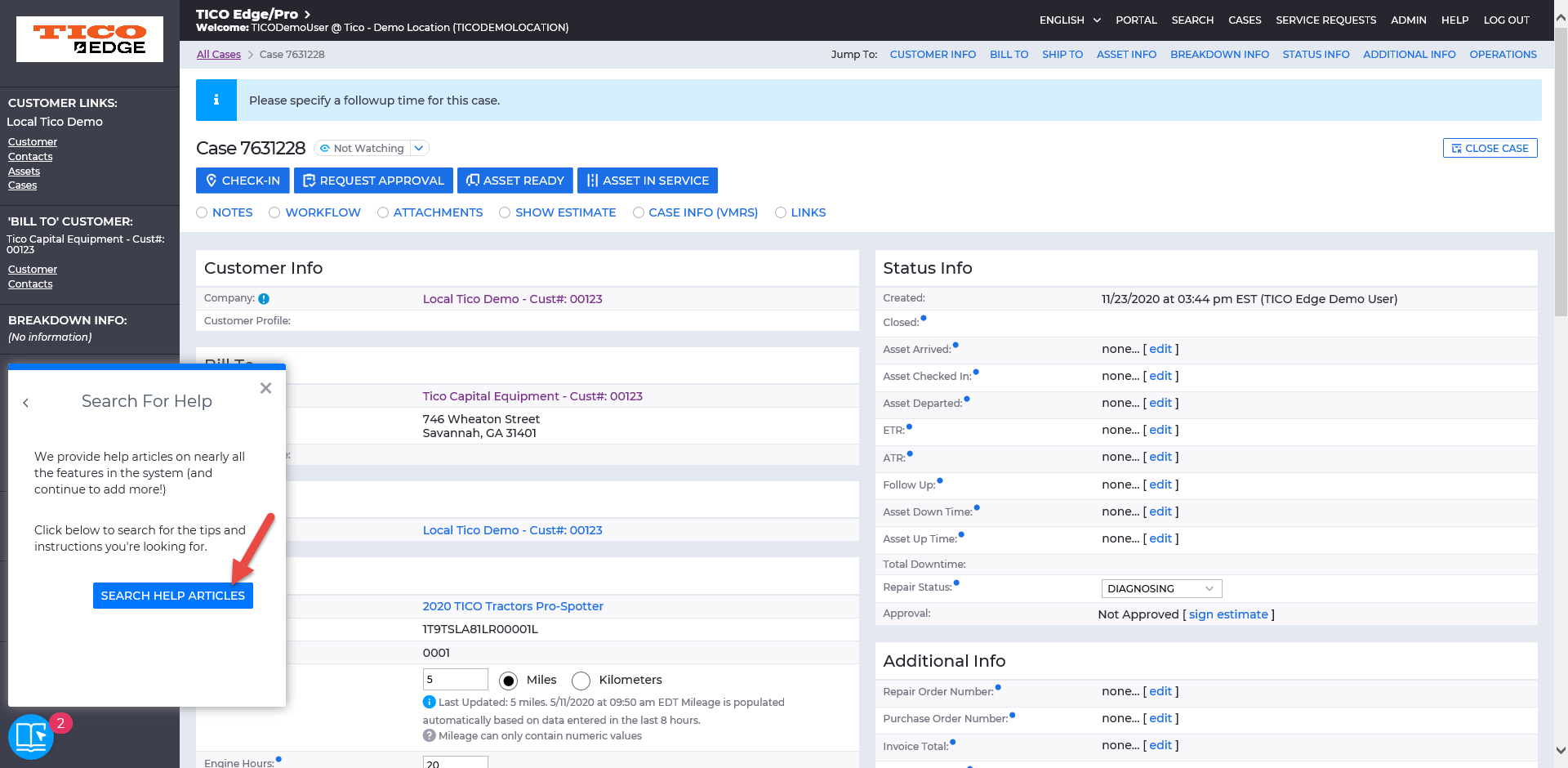1568x768 pixels.
Task: Edit the Purchase Order Number
Action: (1160, 718)
